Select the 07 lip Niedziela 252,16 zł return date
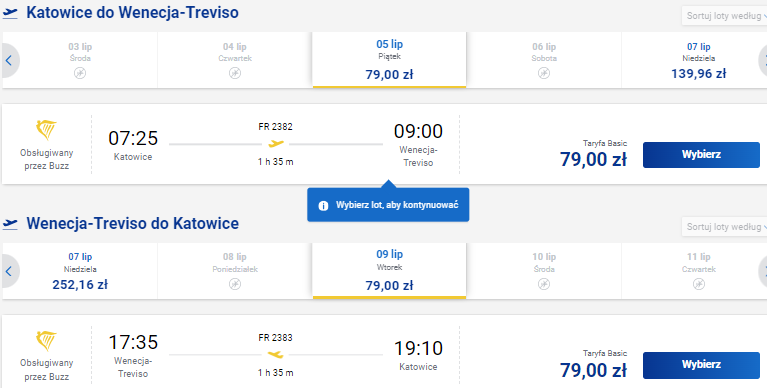 point(80,271)
